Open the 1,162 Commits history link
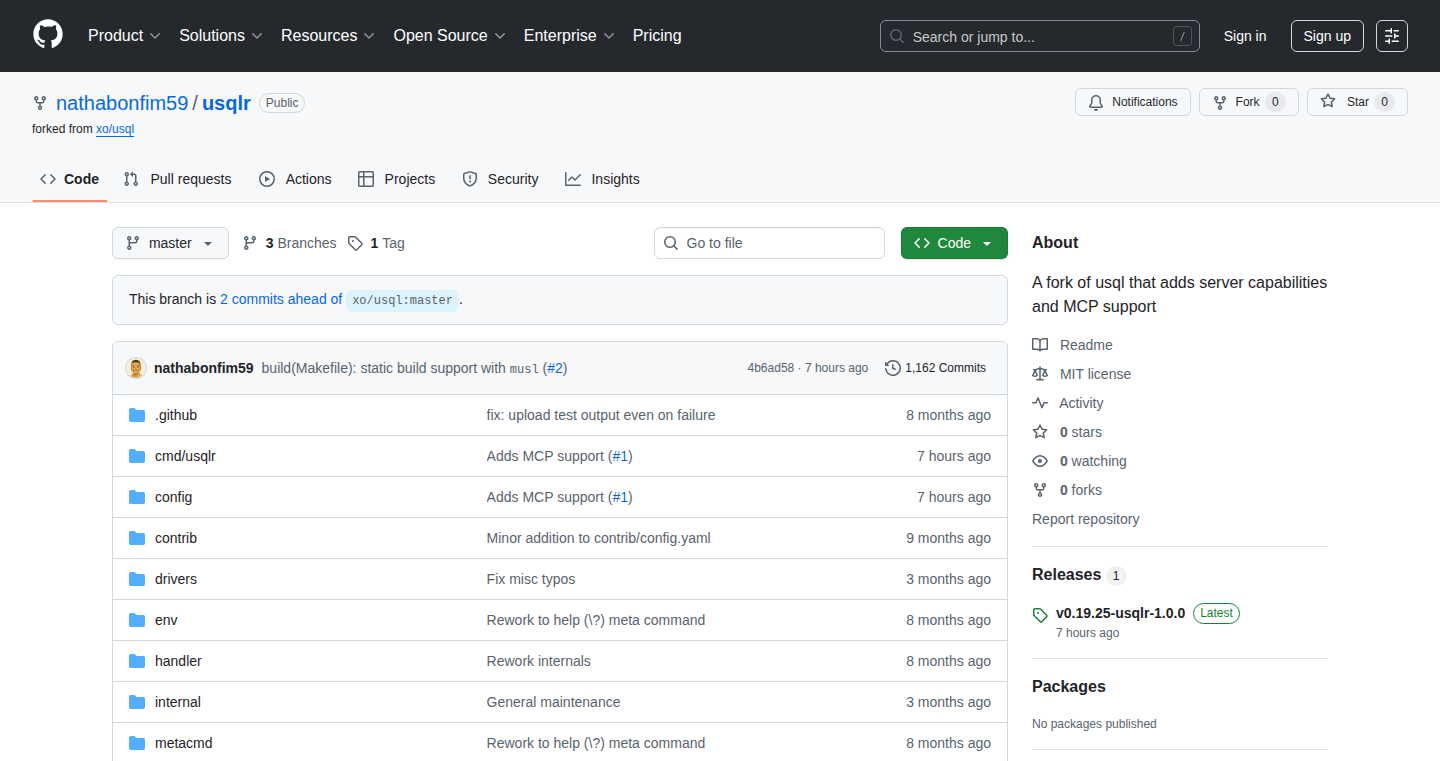1440x761 pixels. point(936,368)
